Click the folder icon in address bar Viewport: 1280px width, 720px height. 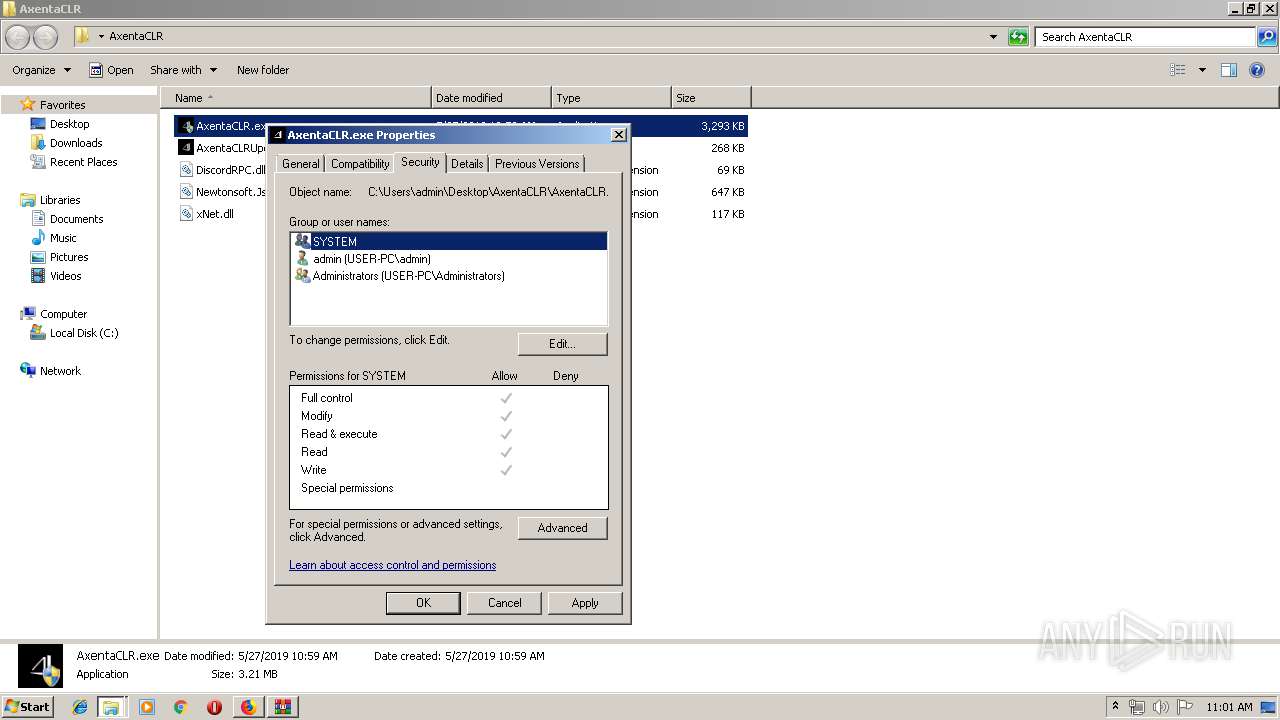coord(82,36)
